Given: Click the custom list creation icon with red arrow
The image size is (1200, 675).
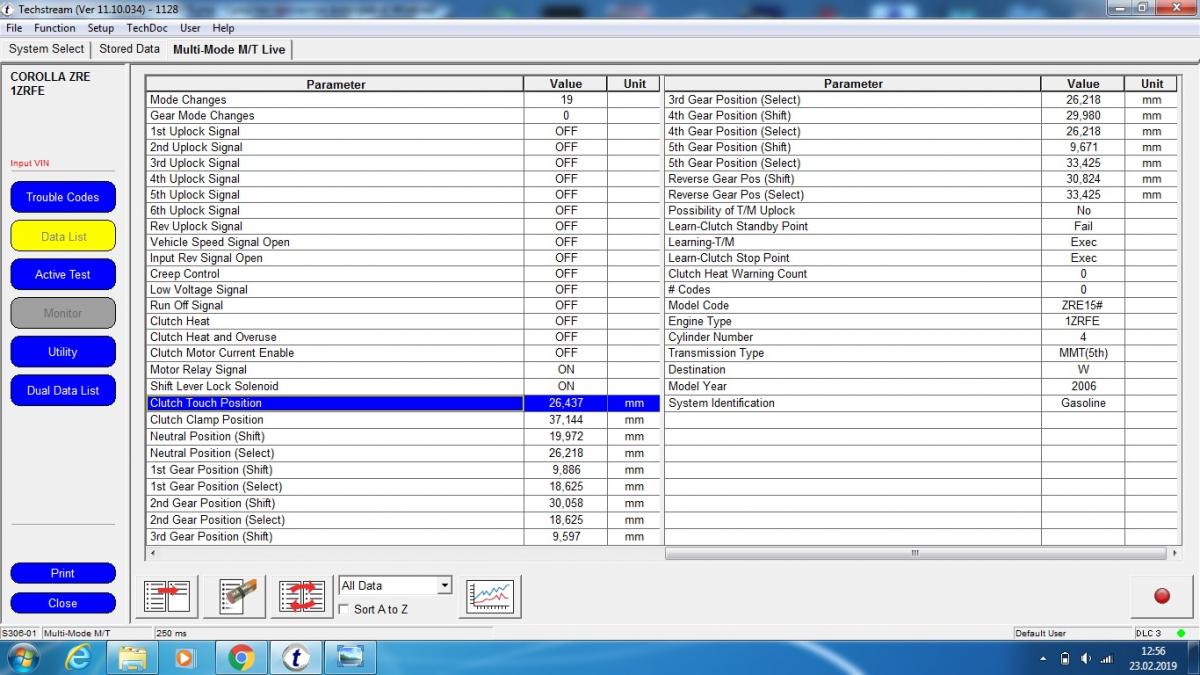Looking at the screenshot, I should pos(166,597).
